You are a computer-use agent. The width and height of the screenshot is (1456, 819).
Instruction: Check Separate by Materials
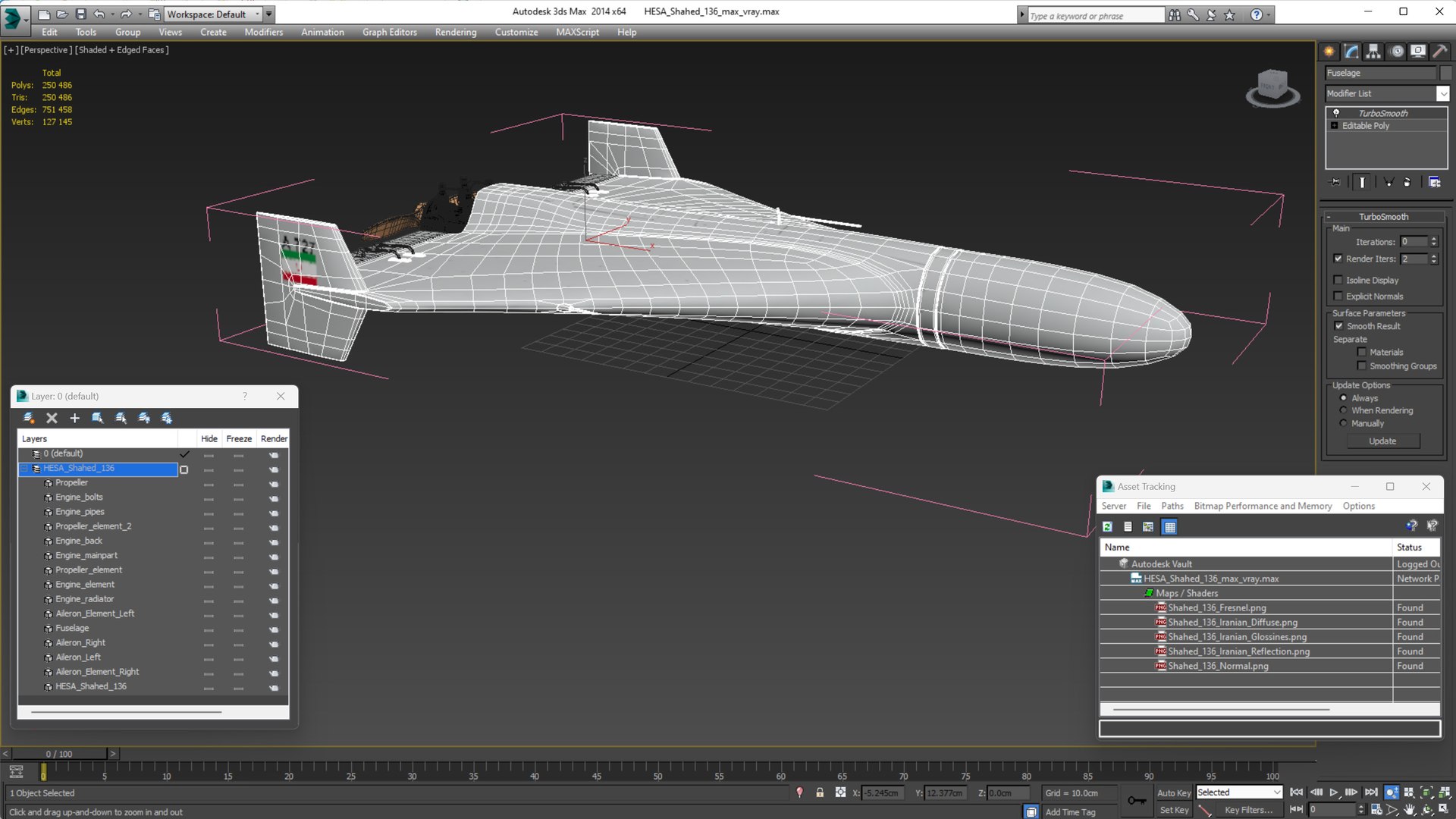(1362, 352)
